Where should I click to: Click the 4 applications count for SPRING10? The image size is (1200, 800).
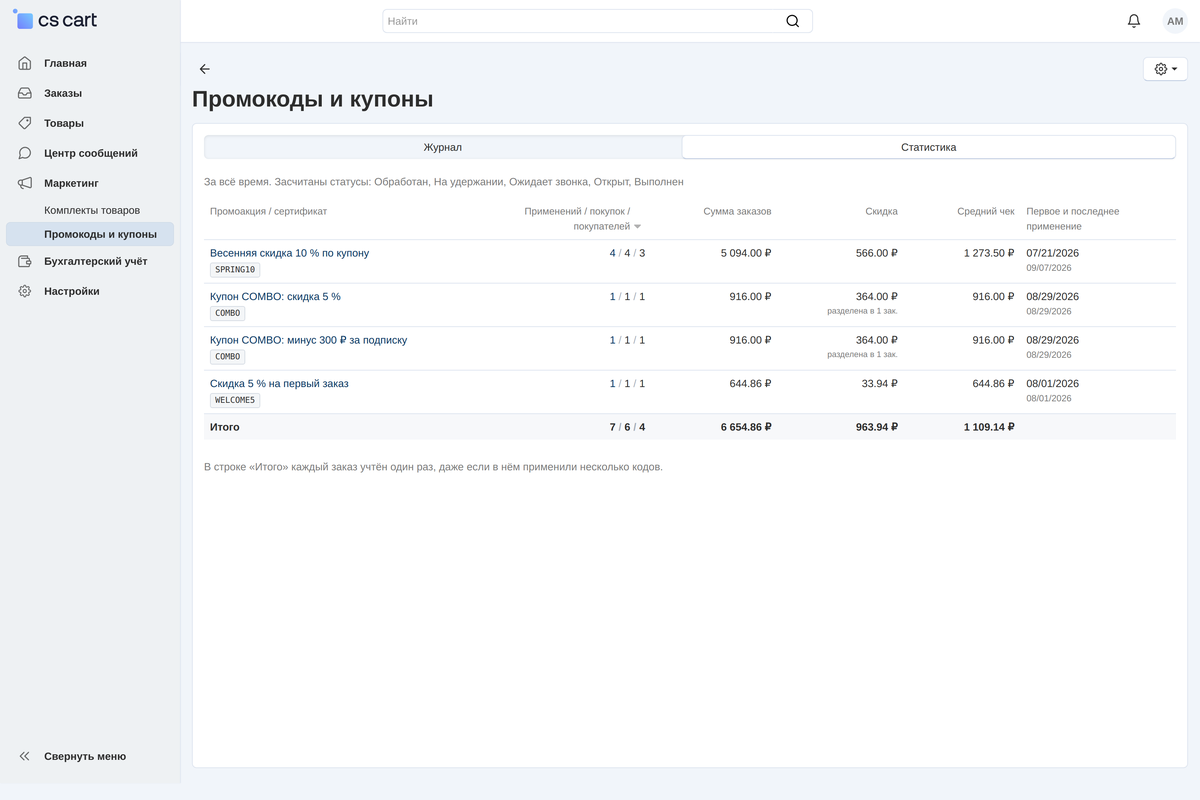click(613, 253)
